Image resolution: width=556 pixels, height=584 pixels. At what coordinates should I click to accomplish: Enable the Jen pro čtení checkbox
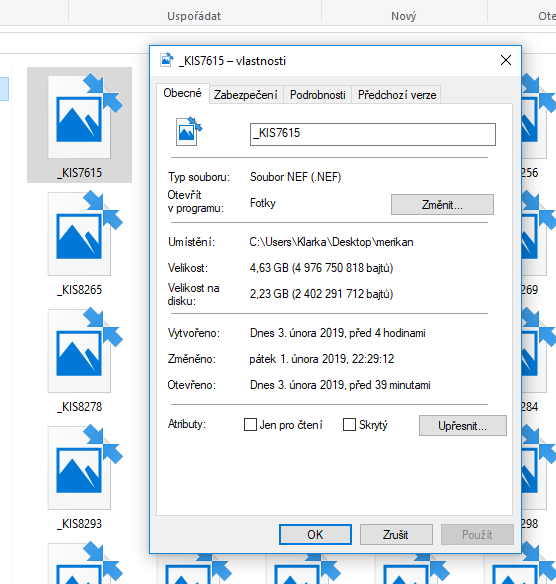pos(250,424)
